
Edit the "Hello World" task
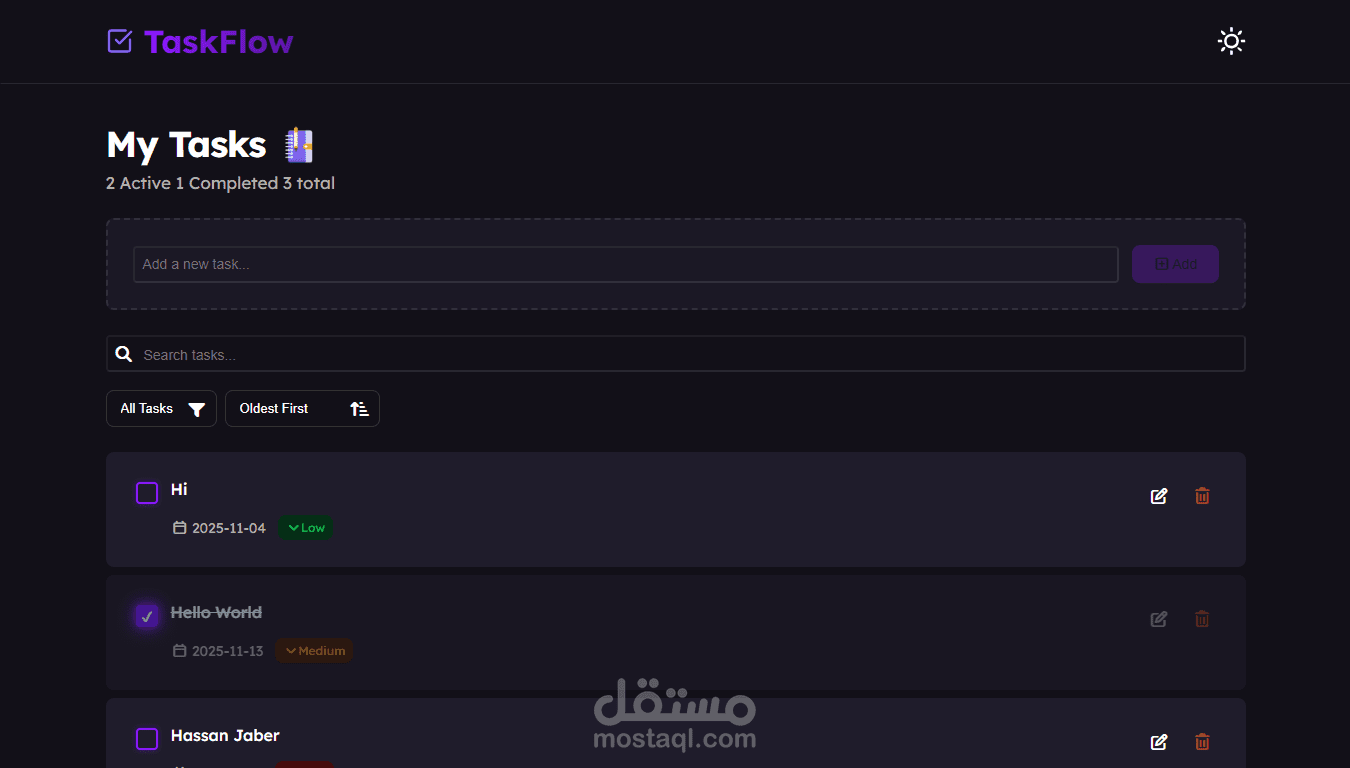point(1159,619)
